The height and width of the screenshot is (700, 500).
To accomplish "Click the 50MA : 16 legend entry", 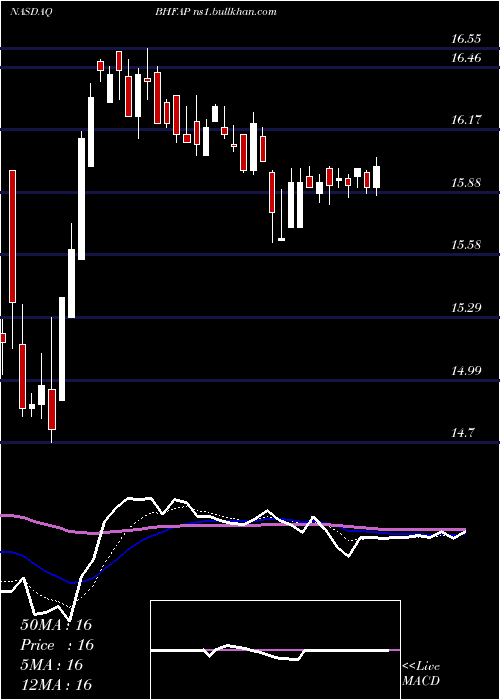I will [x=56, y=625].
